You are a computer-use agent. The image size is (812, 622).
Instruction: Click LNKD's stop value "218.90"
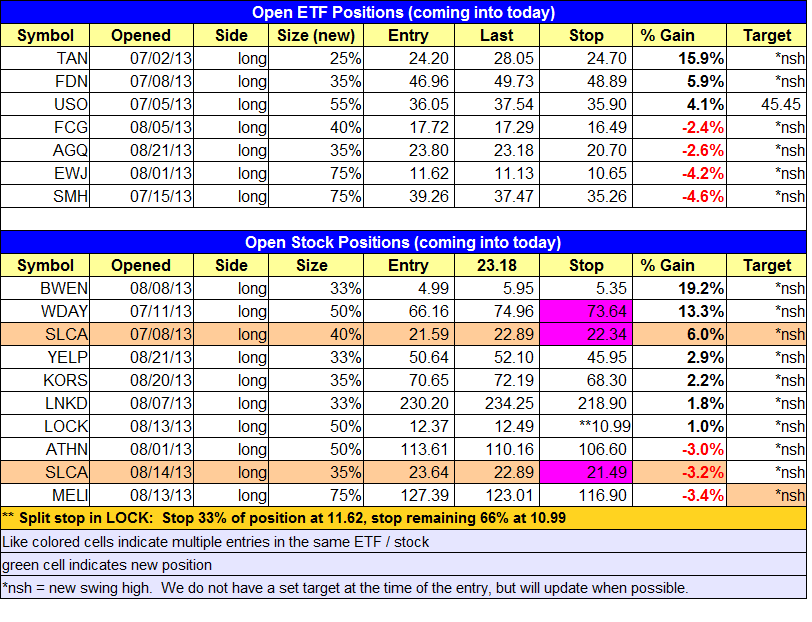point(586,403)
